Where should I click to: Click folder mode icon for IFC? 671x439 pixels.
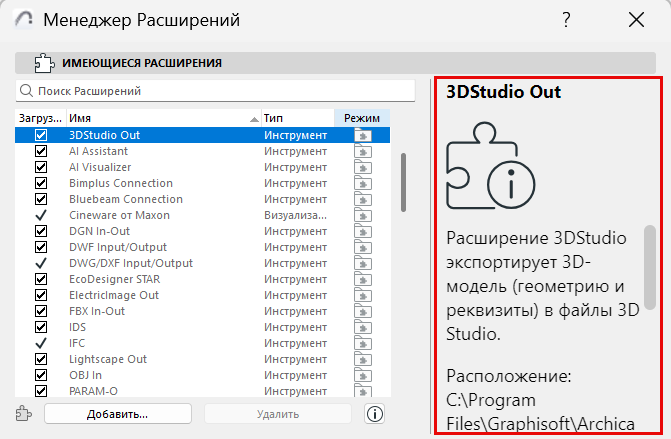coord(363,344)
